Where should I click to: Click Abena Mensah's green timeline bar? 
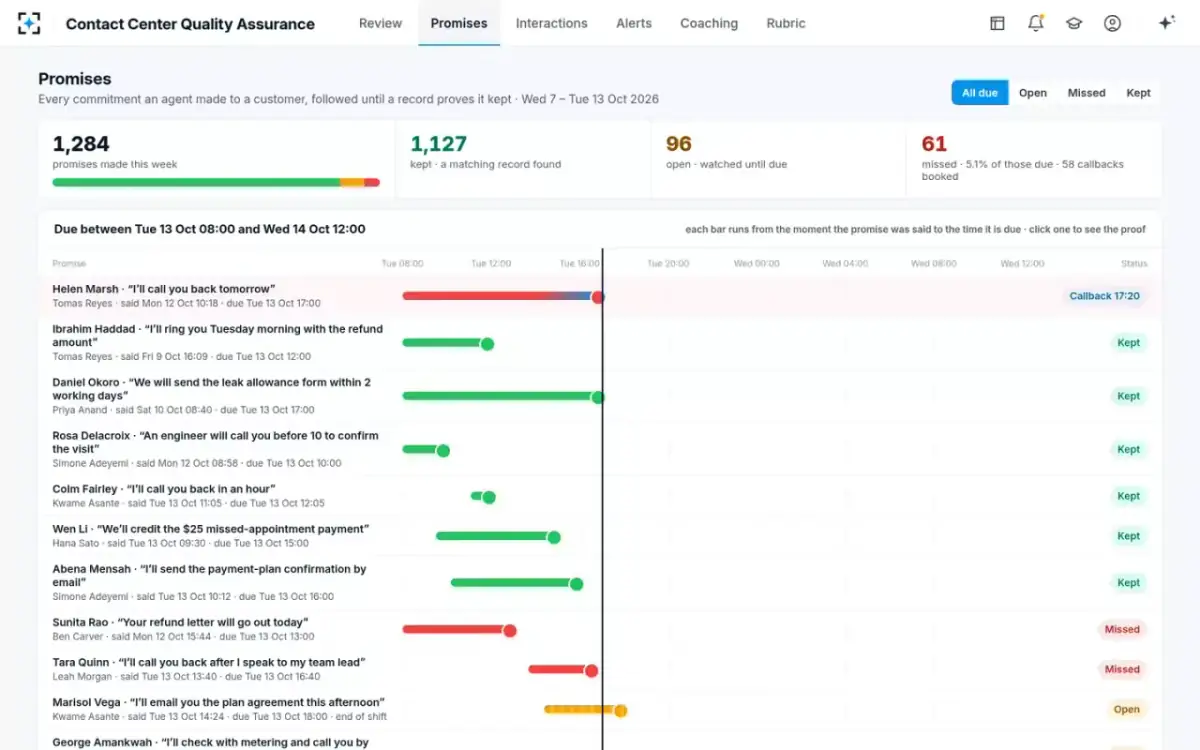516,583
